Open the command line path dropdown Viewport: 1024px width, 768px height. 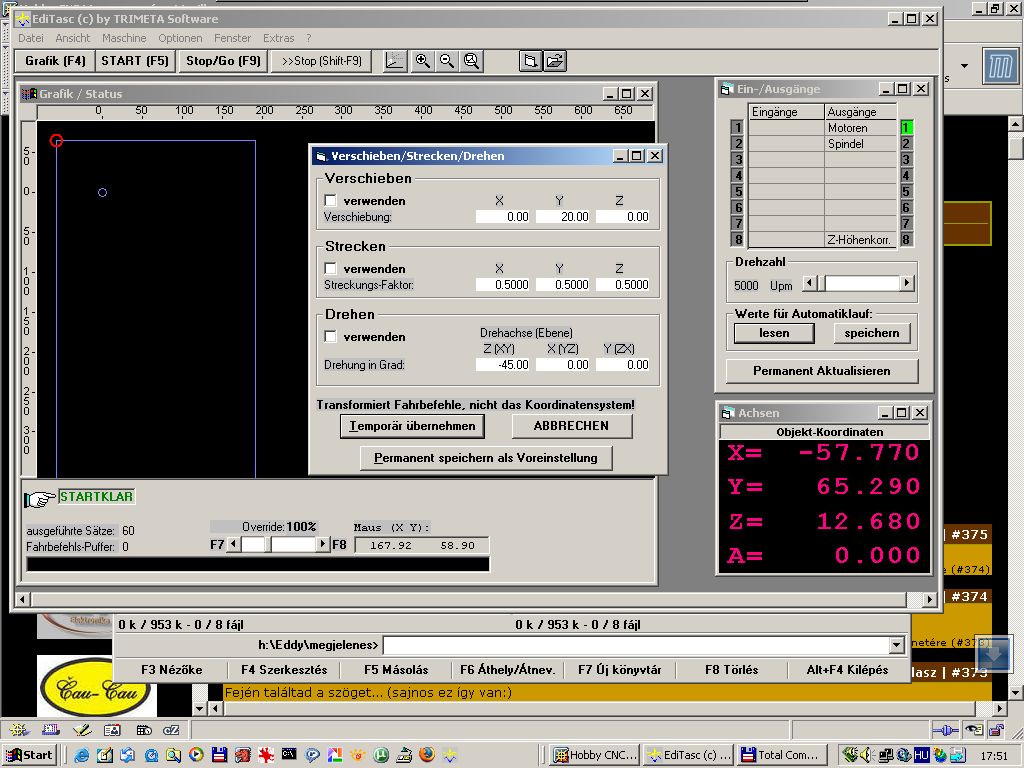point(896,645)
